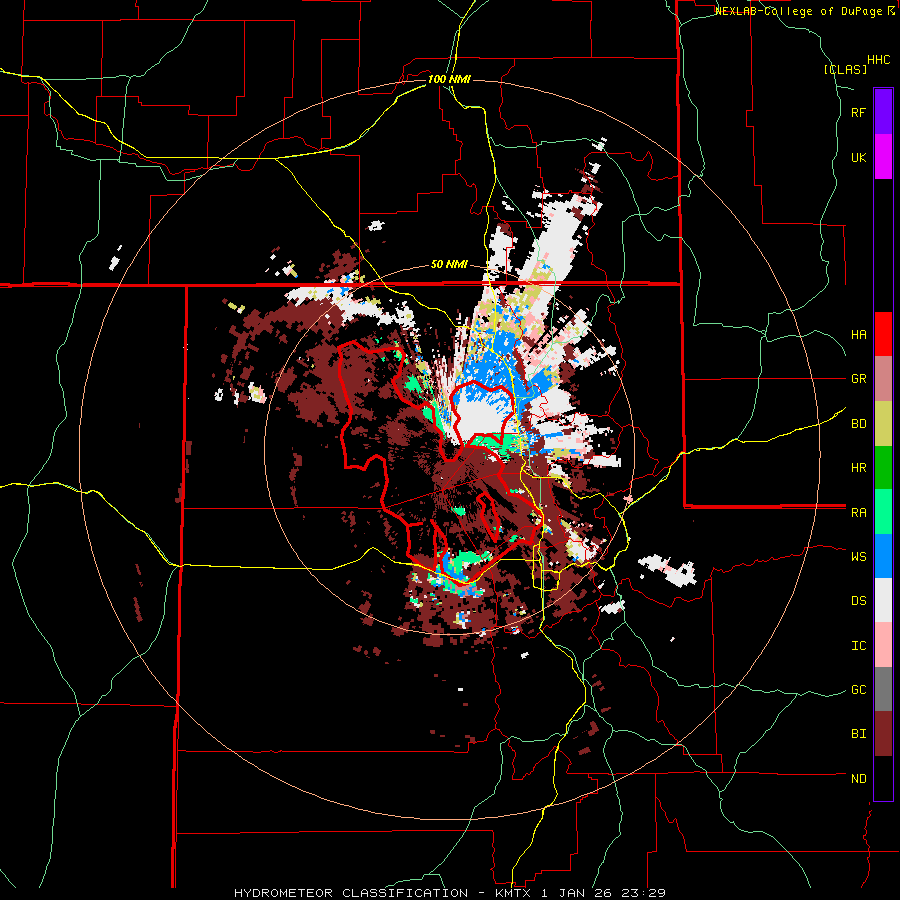Click the purple RF color swatch in legend
900x900 pixels.
(x=883, y=111)
